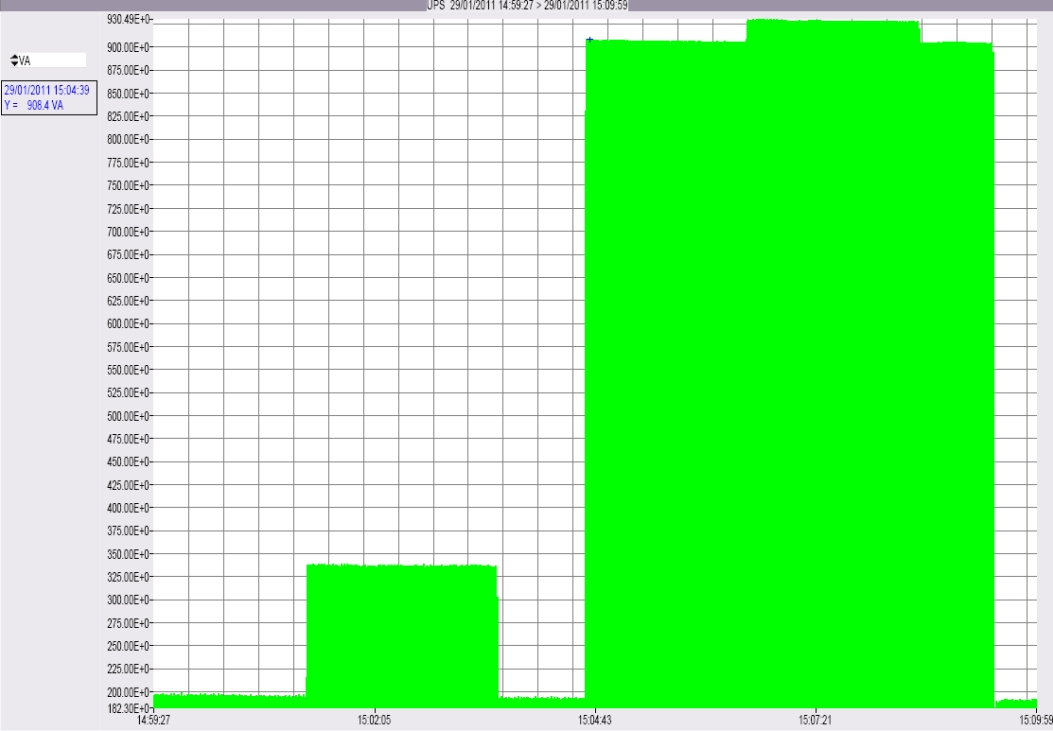Select the cursor readout box showing 908.4 VA
The height and width of the screenshot is (731, 1053).
[x=49, y=98]
